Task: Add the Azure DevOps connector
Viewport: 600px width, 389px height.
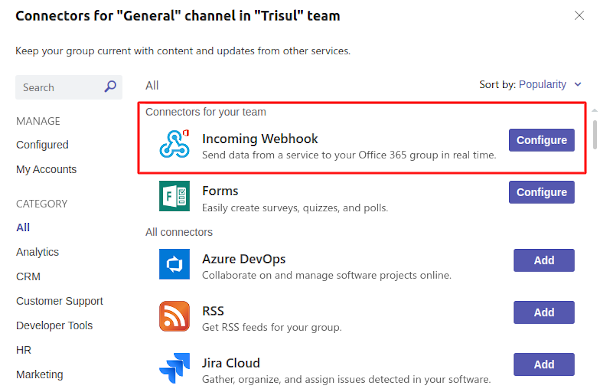Action: 544,260
